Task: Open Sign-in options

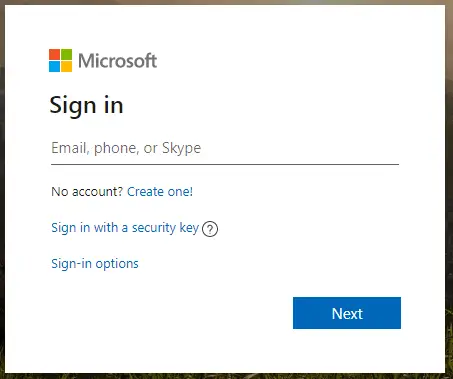Action: point(95,264)
